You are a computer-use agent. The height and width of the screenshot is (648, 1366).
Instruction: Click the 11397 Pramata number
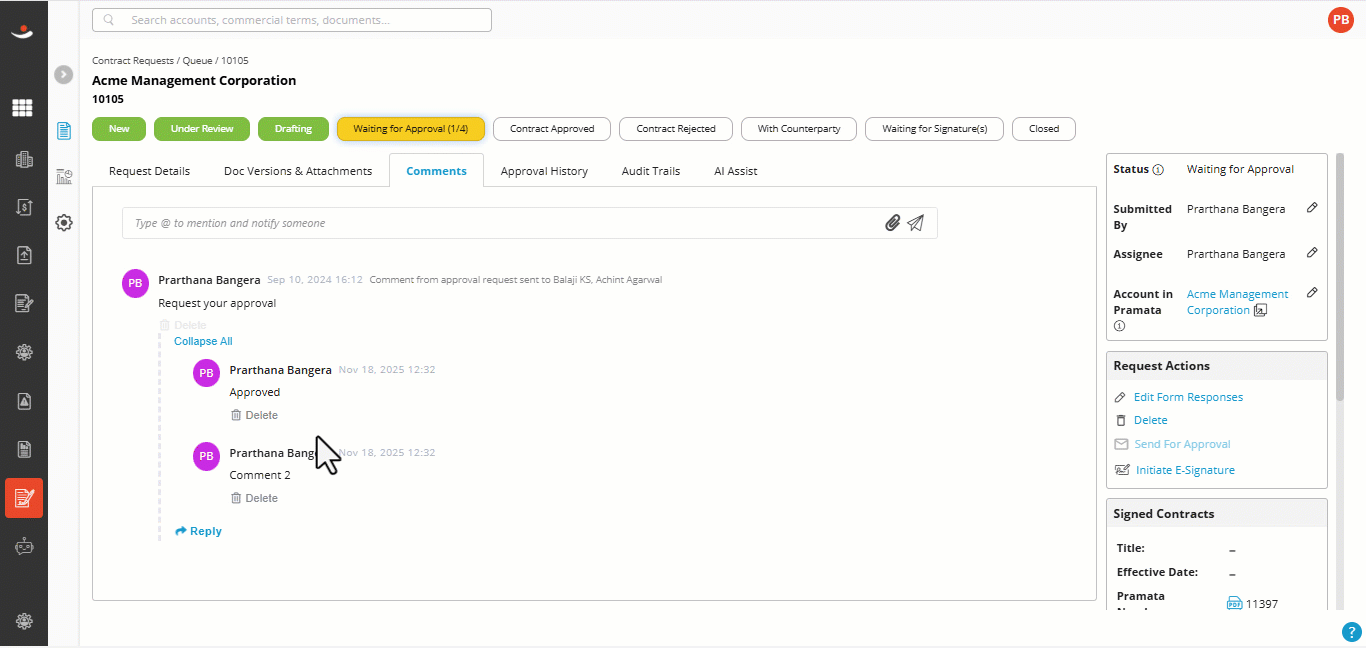(x=1262, y=604)
